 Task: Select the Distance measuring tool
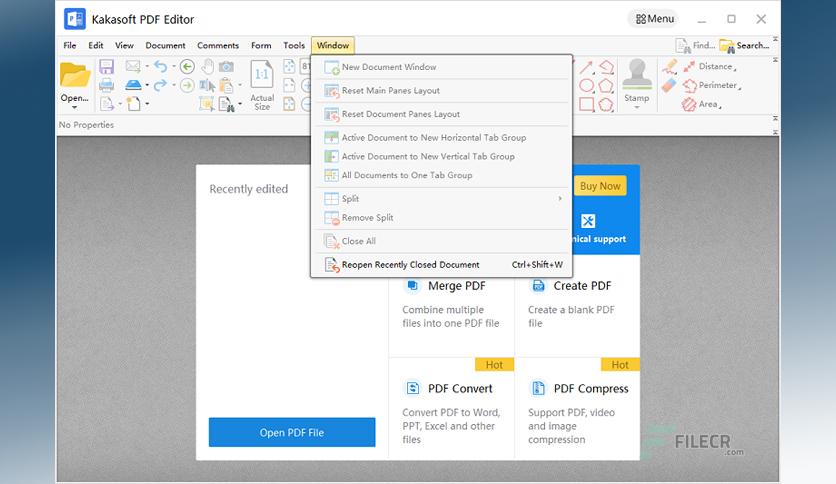pyautogui.click(x=710, y=67)
